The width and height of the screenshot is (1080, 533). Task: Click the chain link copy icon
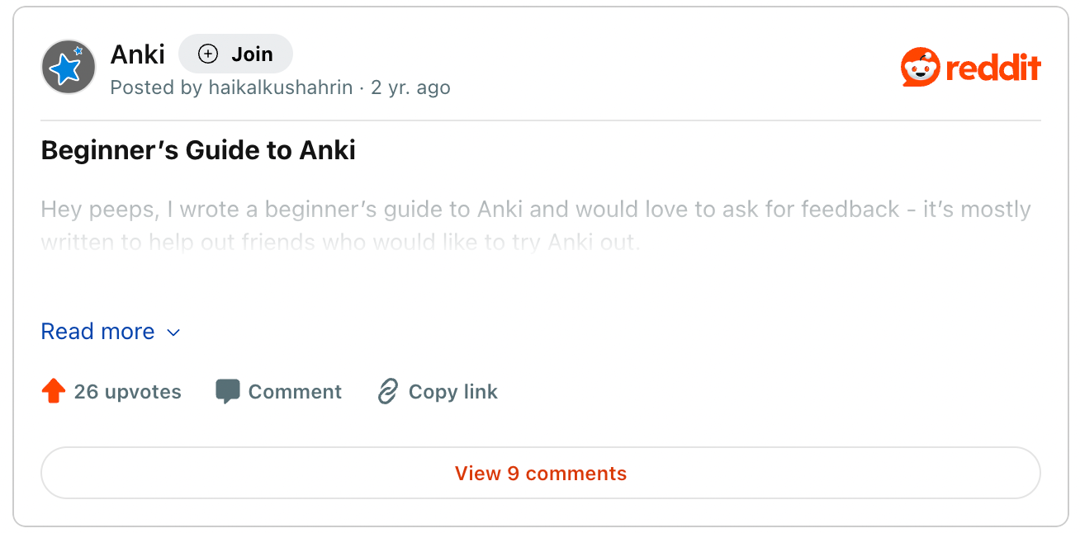coord(388,392)
